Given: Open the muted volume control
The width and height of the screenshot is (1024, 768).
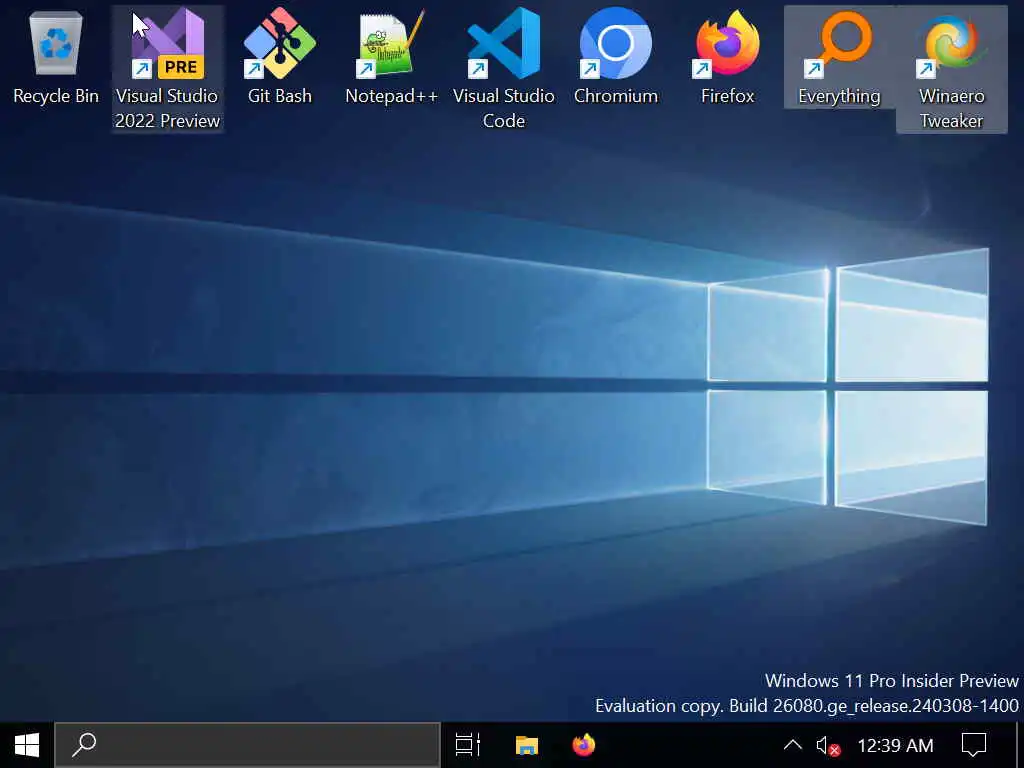Looking at the screenshot, I should coord(828,745).
